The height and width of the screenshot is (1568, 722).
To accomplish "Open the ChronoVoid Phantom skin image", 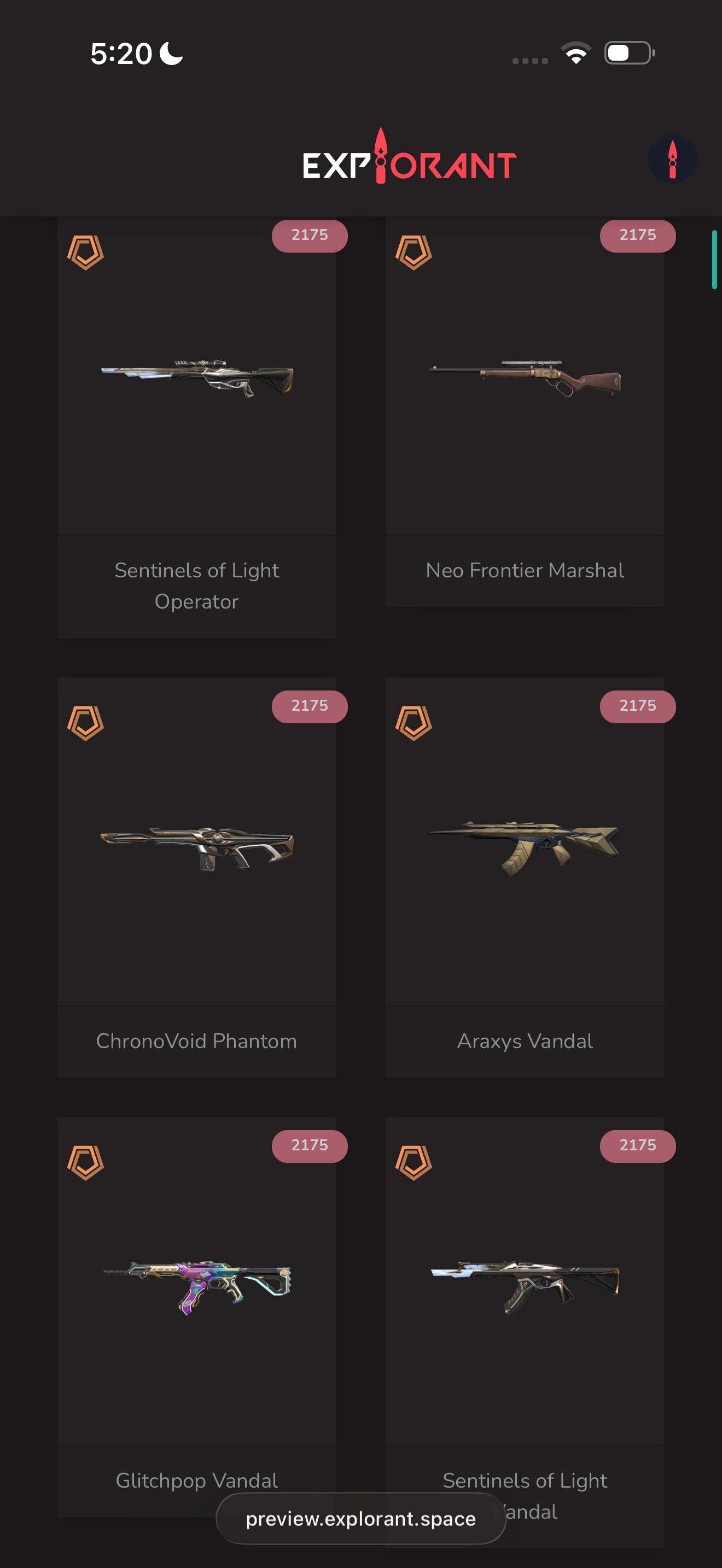I will coord(196,849).
